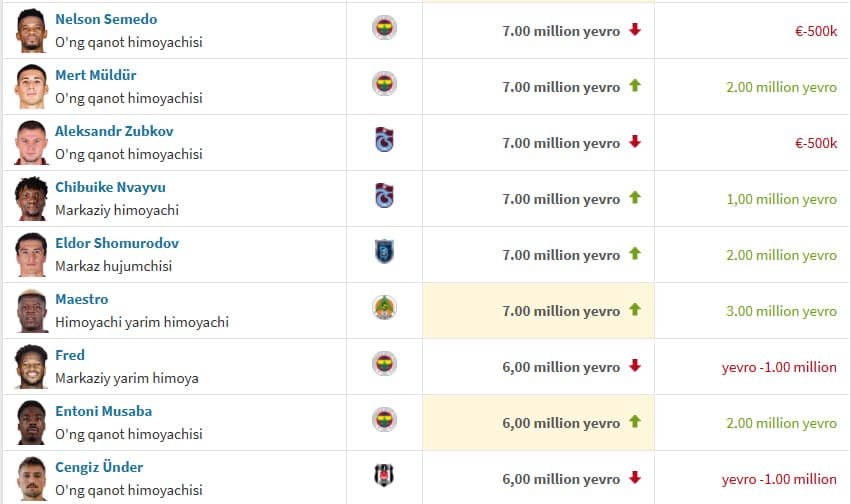Click Mert Müldür's portrait photo
This screenshot has height=504, width=851.
tap(31, 86)
